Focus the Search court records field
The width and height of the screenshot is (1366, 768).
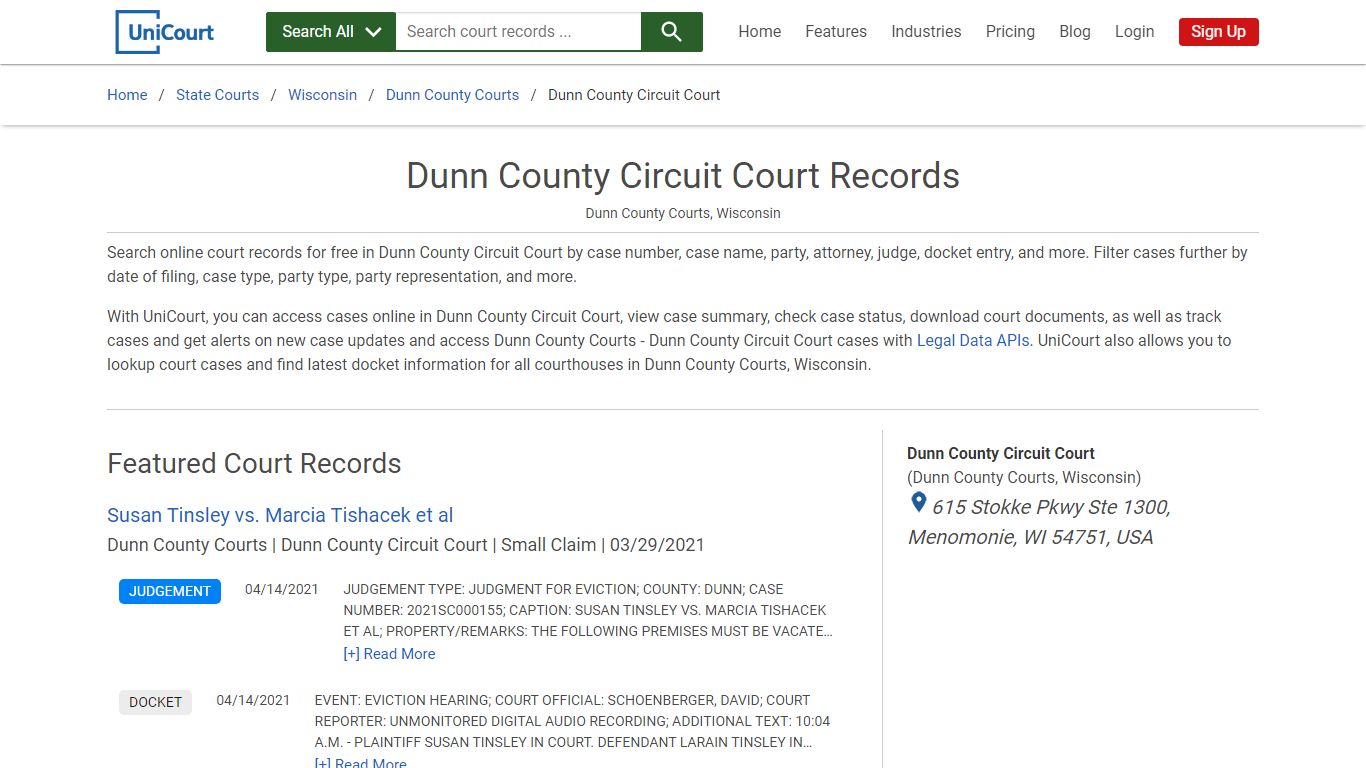518,32
